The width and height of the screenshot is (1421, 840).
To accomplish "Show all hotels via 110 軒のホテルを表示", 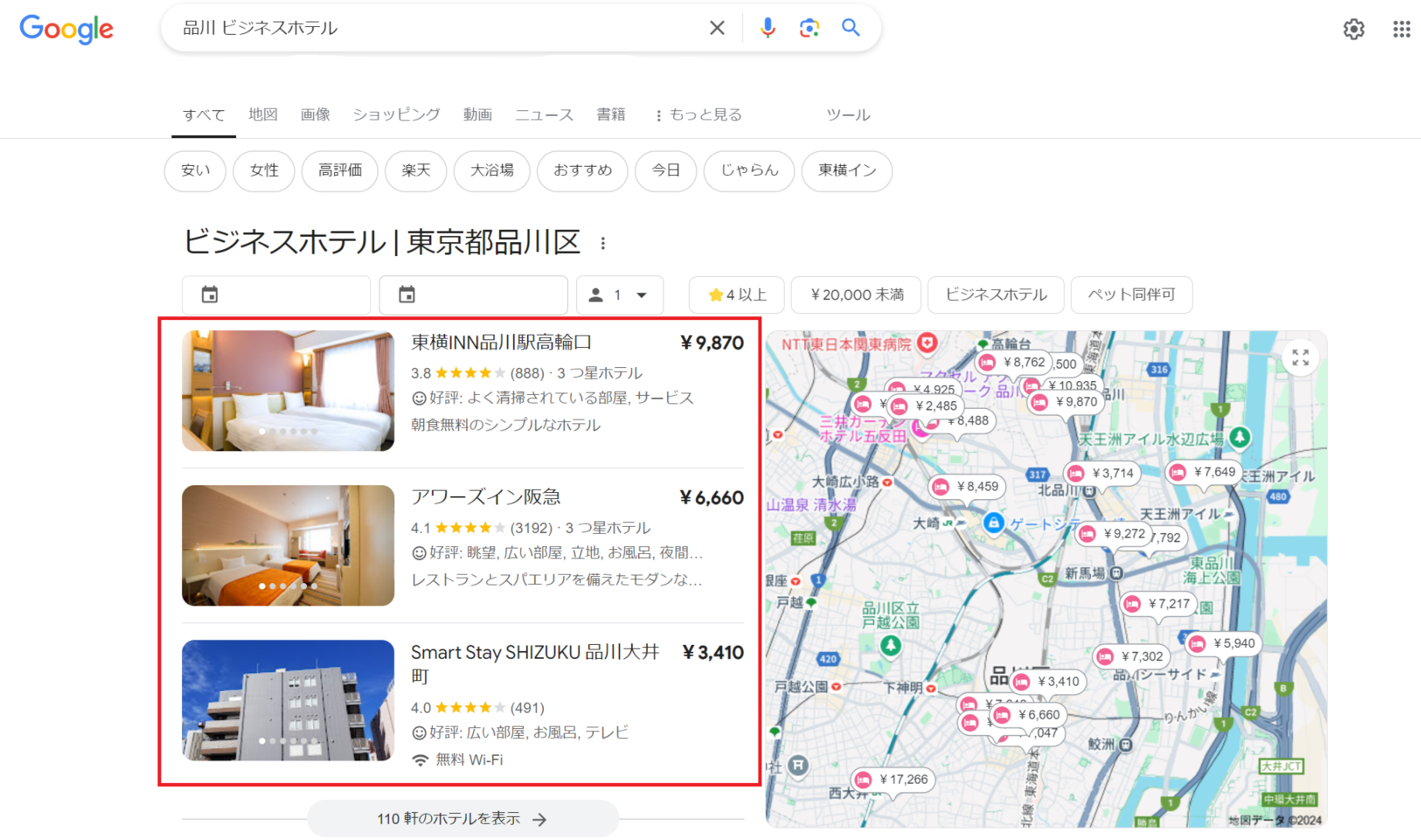I will coord(463,818).
